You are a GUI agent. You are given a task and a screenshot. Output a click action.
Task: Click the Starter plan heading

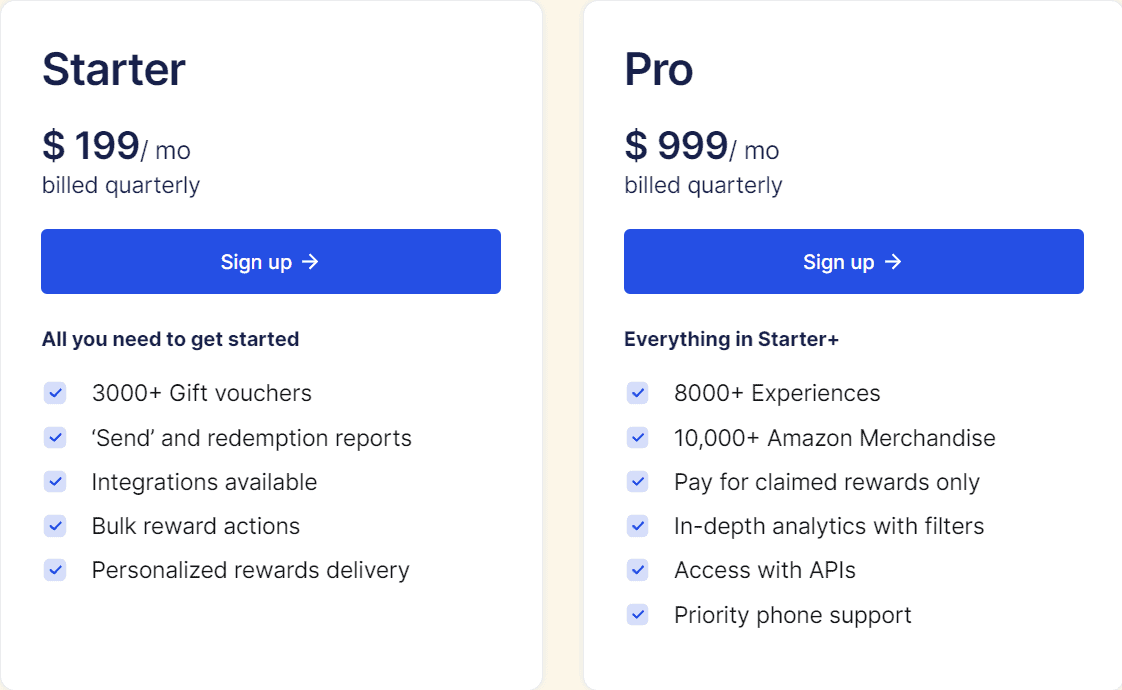click(114, 70)
